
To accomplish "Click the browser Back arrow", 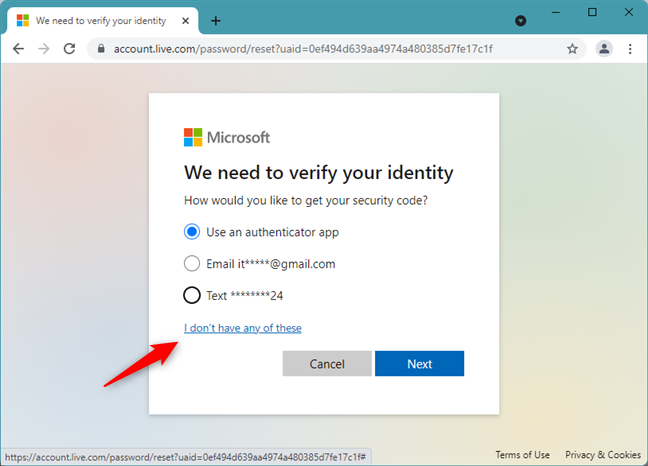I will click(x=18, y=48).
